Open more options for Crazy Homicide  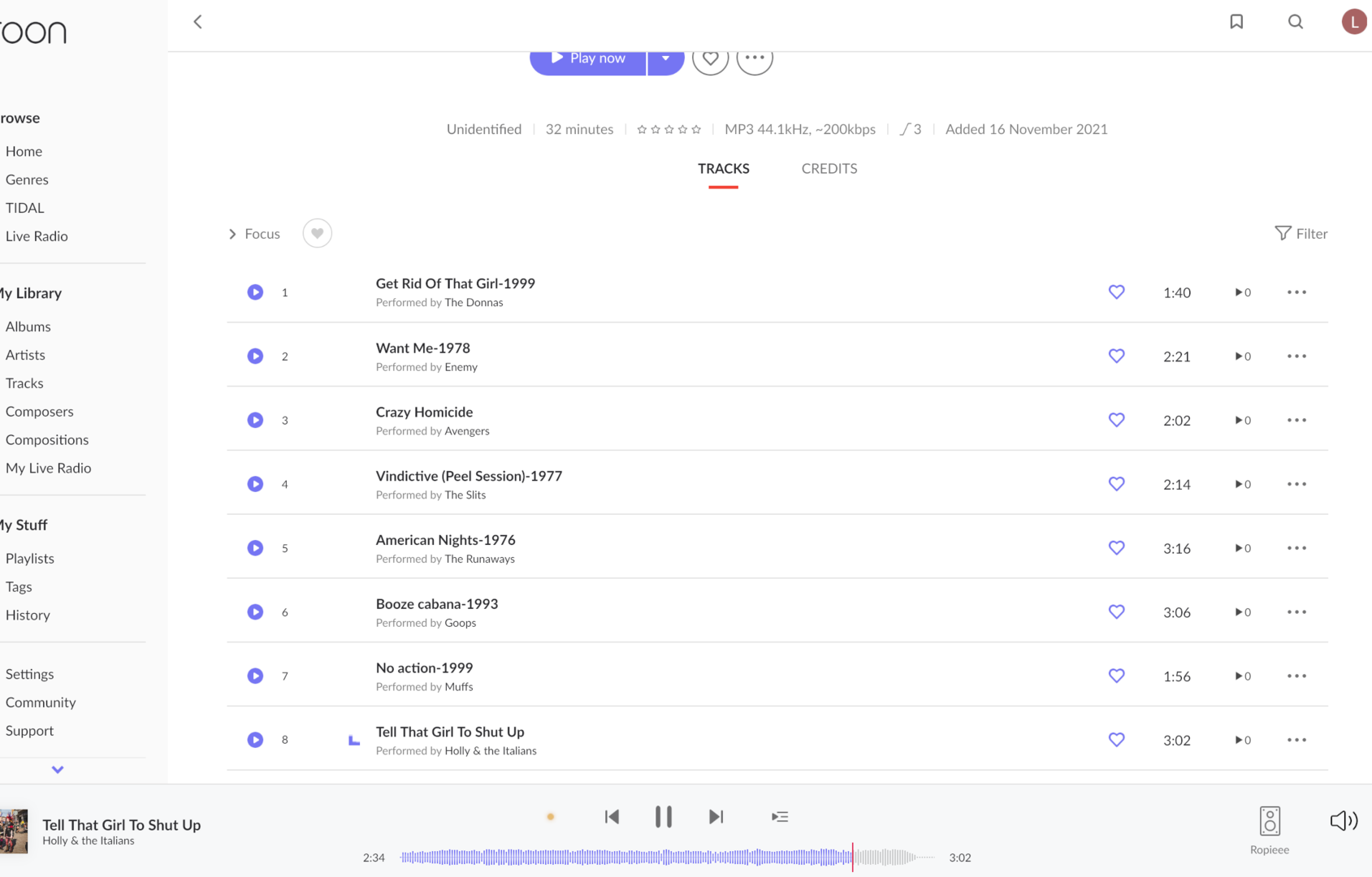pyautogui.click(x=1296, y=421)
